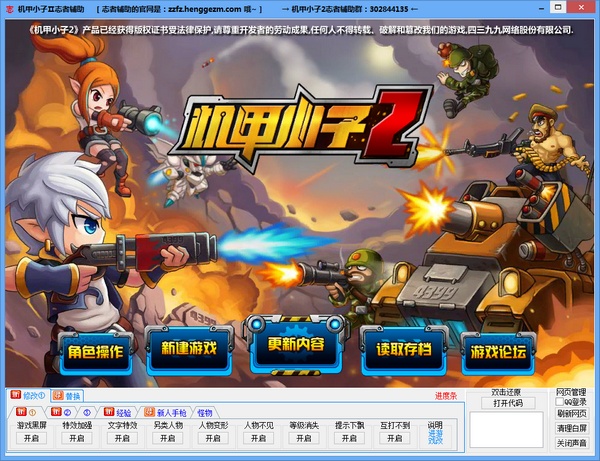600x461 pixels.
Task: Click the app icon in the title bar
Action: [x=10, y=9]
